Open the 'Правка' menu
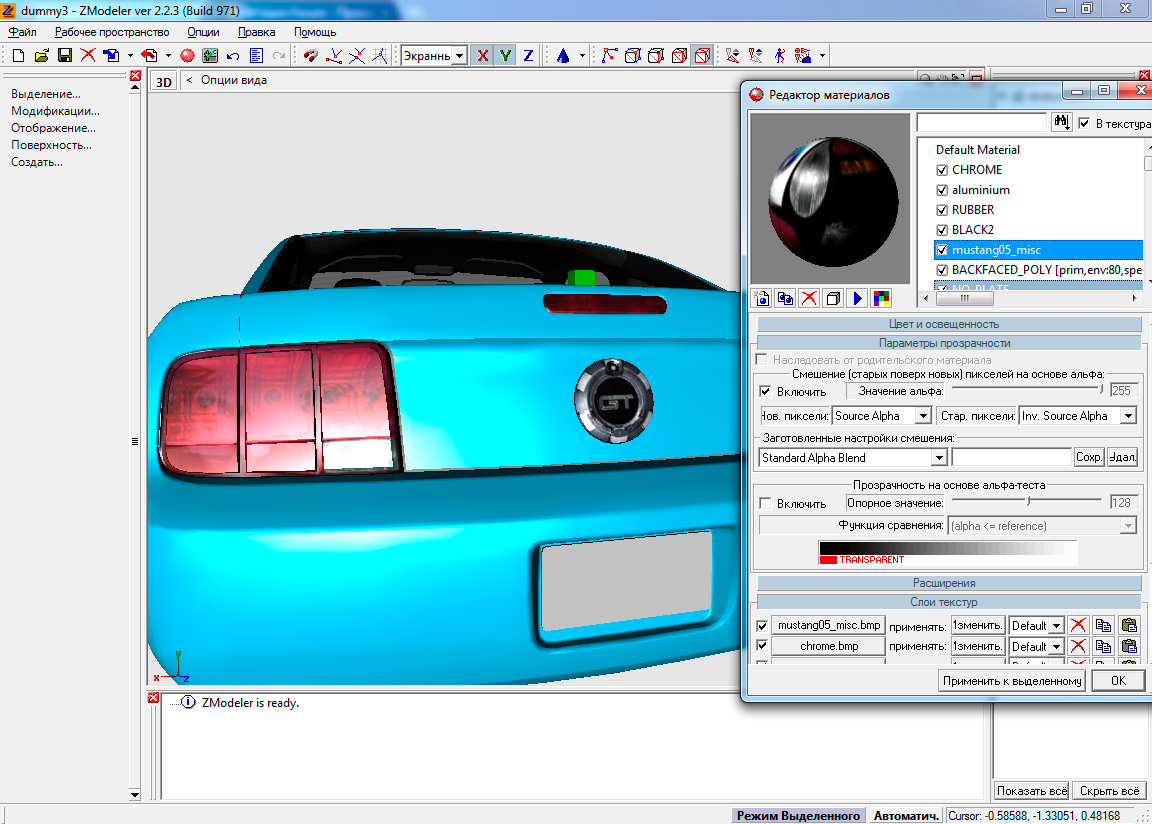 [x=257, y=32]
